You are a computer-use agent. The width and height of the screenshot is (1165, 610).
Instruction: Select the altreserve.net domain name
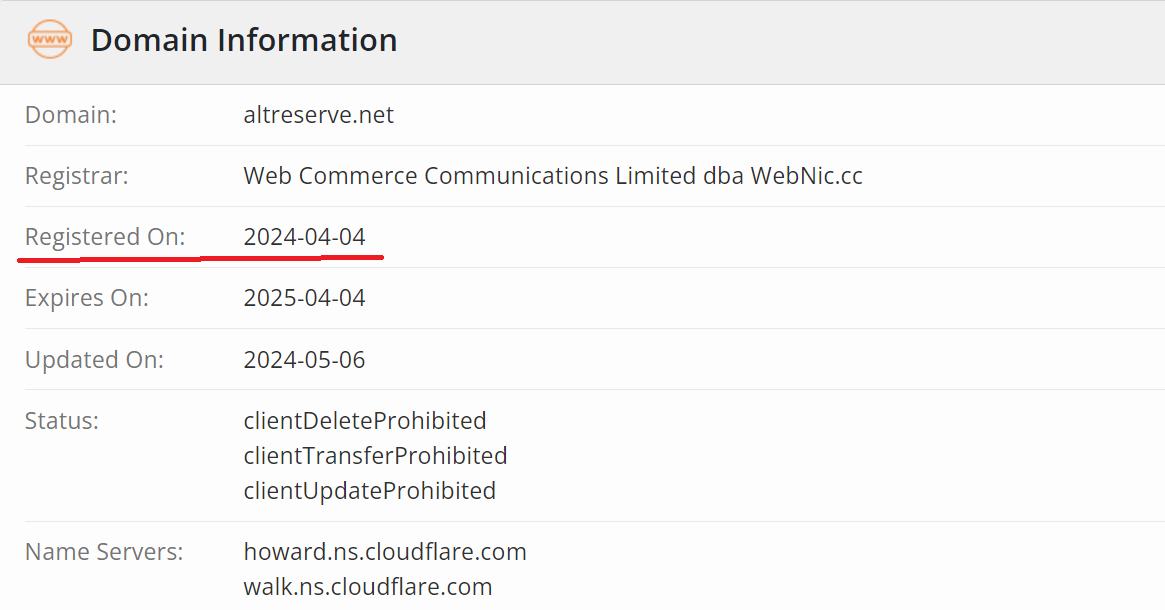[318, 115]
